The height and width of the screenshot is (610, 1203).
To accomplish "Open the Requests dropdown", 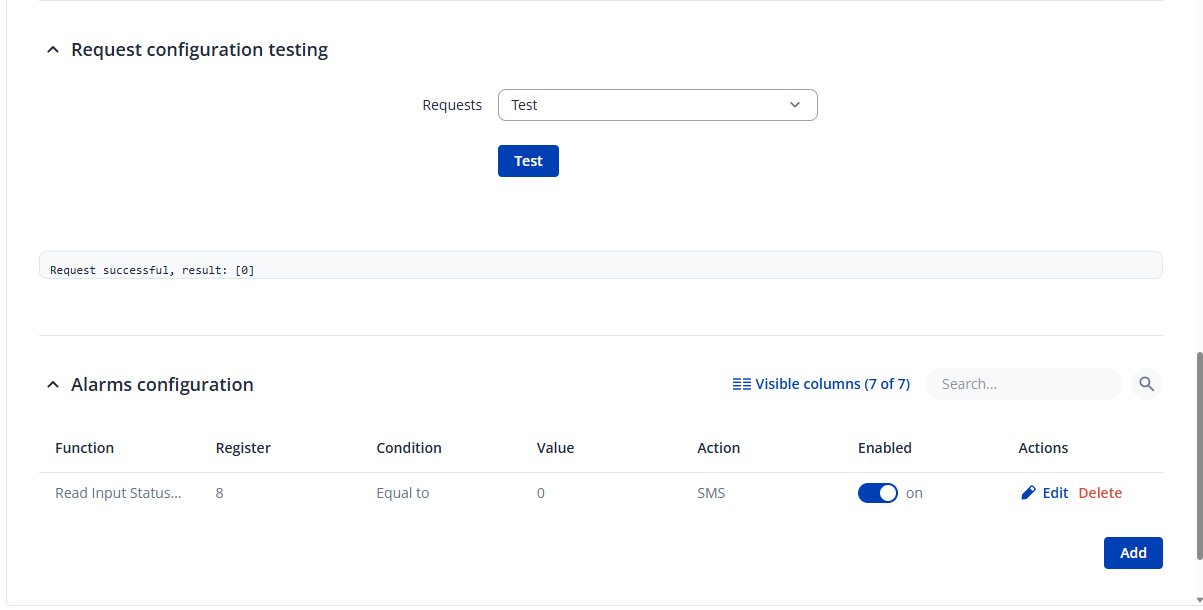I will [x=657, y=105].
